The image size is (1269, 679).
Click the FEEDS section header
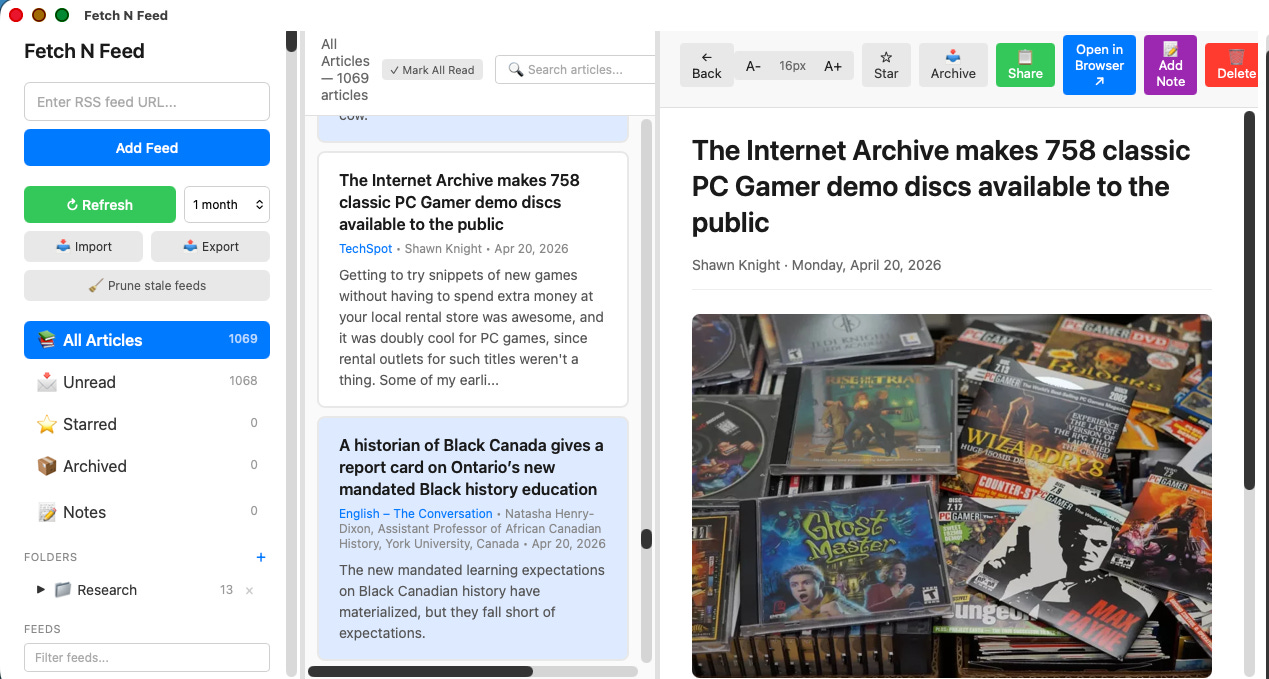click(43, 629)
